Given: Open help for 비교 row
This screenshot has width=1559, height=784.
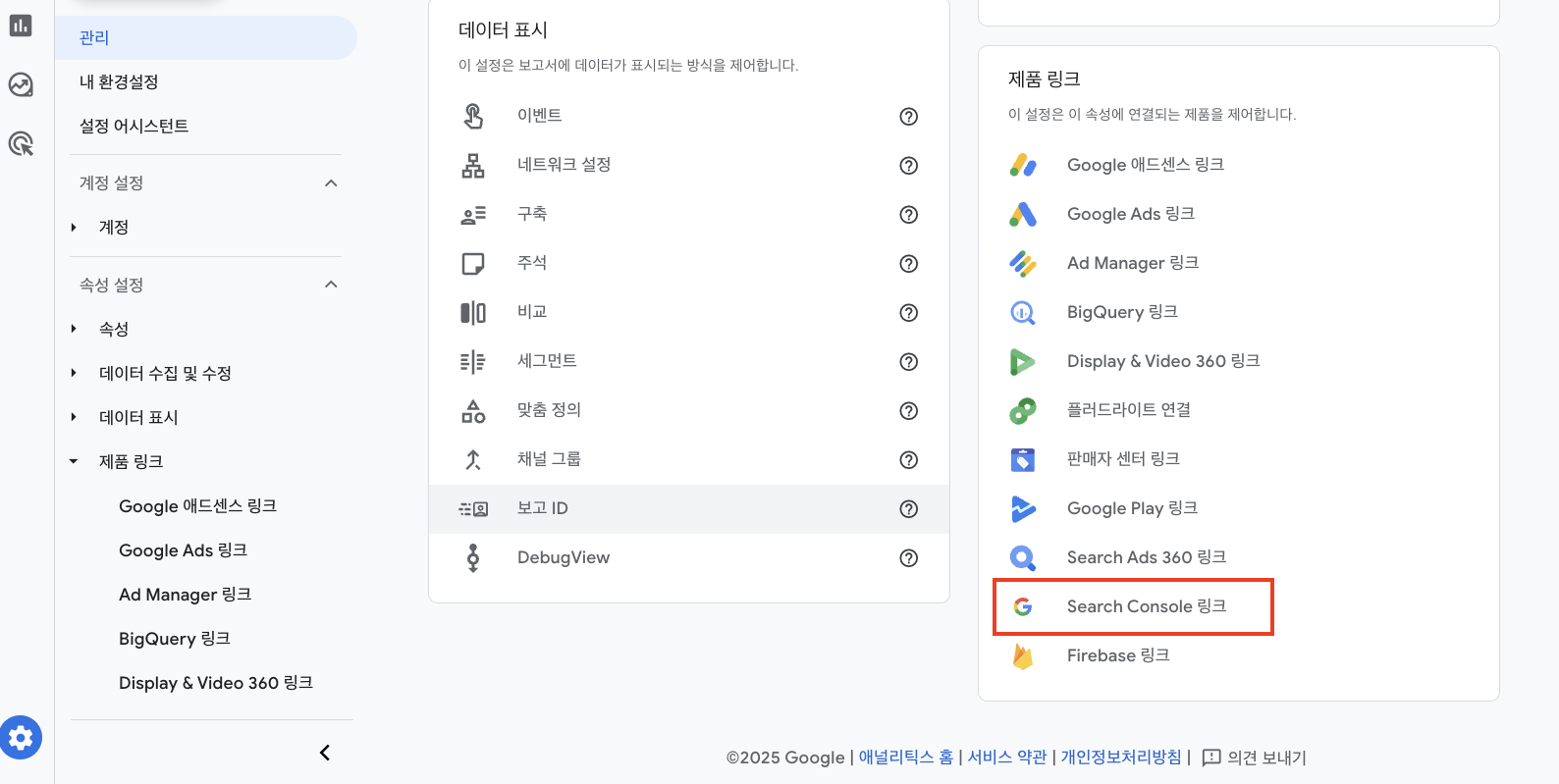Looking at the screenshot, I should coord(909,312).
